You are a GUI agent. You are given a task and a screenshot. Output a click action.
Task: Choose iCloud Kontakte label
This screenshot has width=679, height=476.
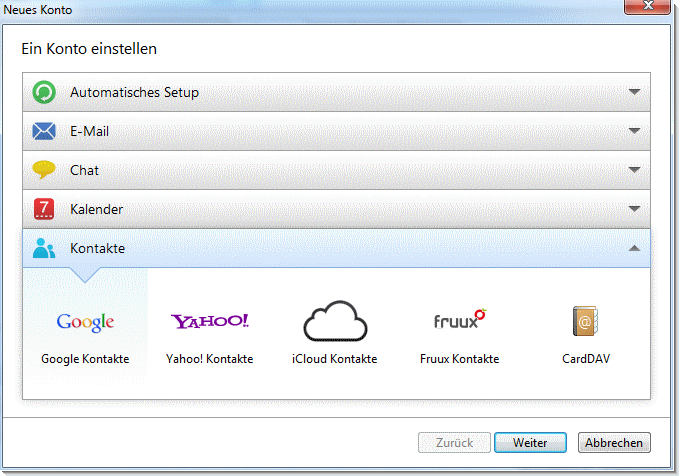tap(335, 359)
